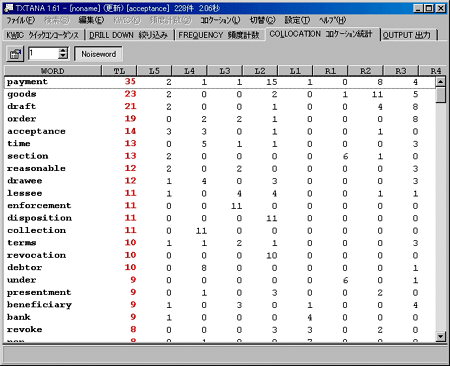450x366 pixels.
Task: Increase the spinner value with the up arrow
Action: 63,50
